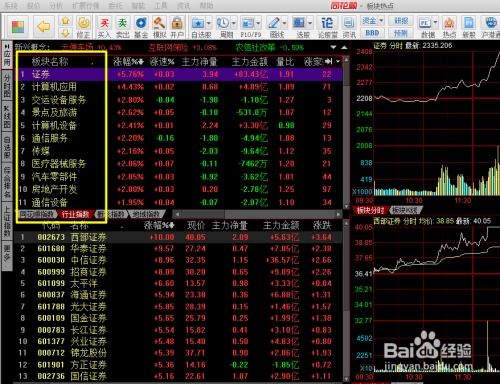
Task: Click the 开户 lock icon
Action: [x=177, y=27]
